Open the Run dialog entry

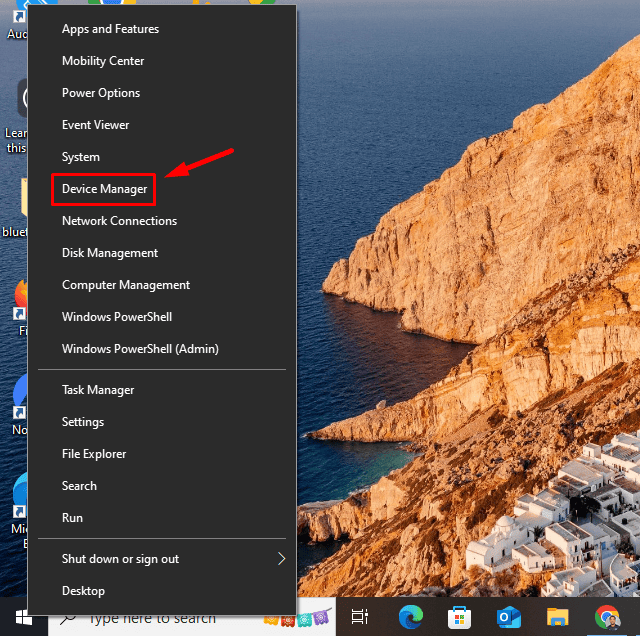[162, 518]
